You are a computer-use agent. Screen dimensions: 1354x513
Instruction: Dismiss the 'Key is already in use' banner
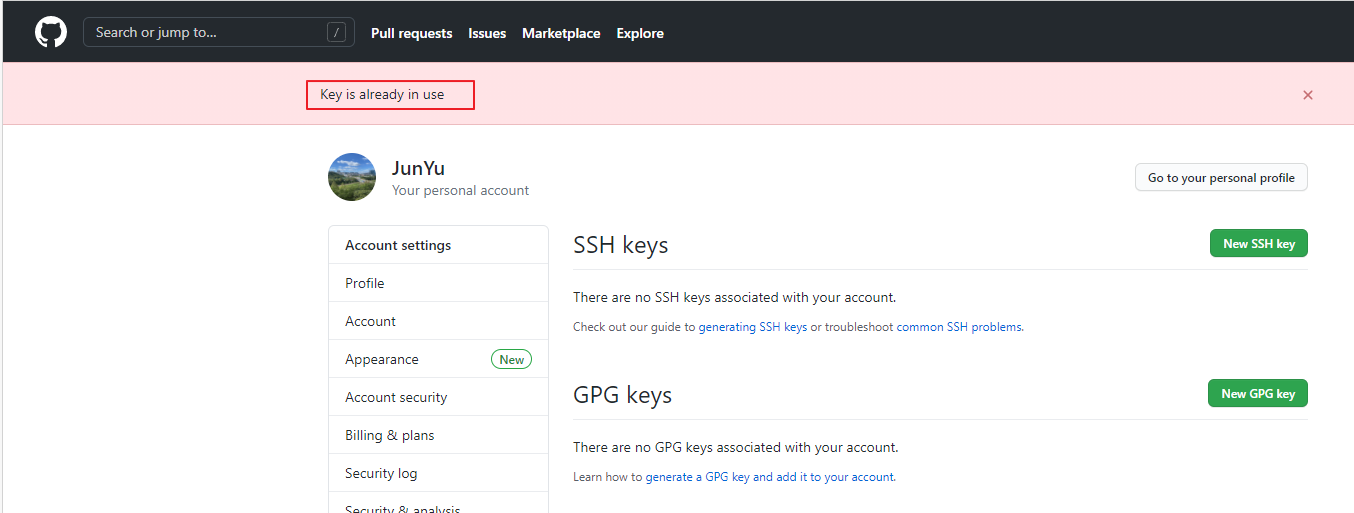tap(1307, 95)
